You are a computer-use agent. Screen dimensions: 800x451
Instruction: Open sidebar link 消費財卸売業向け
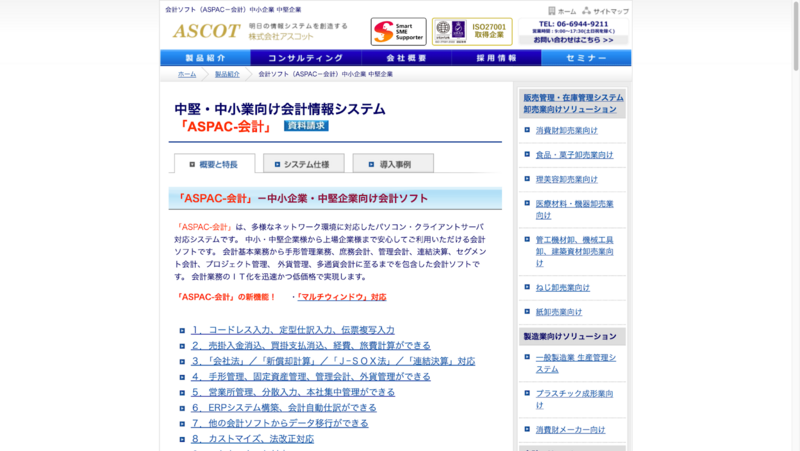point(566,131)
